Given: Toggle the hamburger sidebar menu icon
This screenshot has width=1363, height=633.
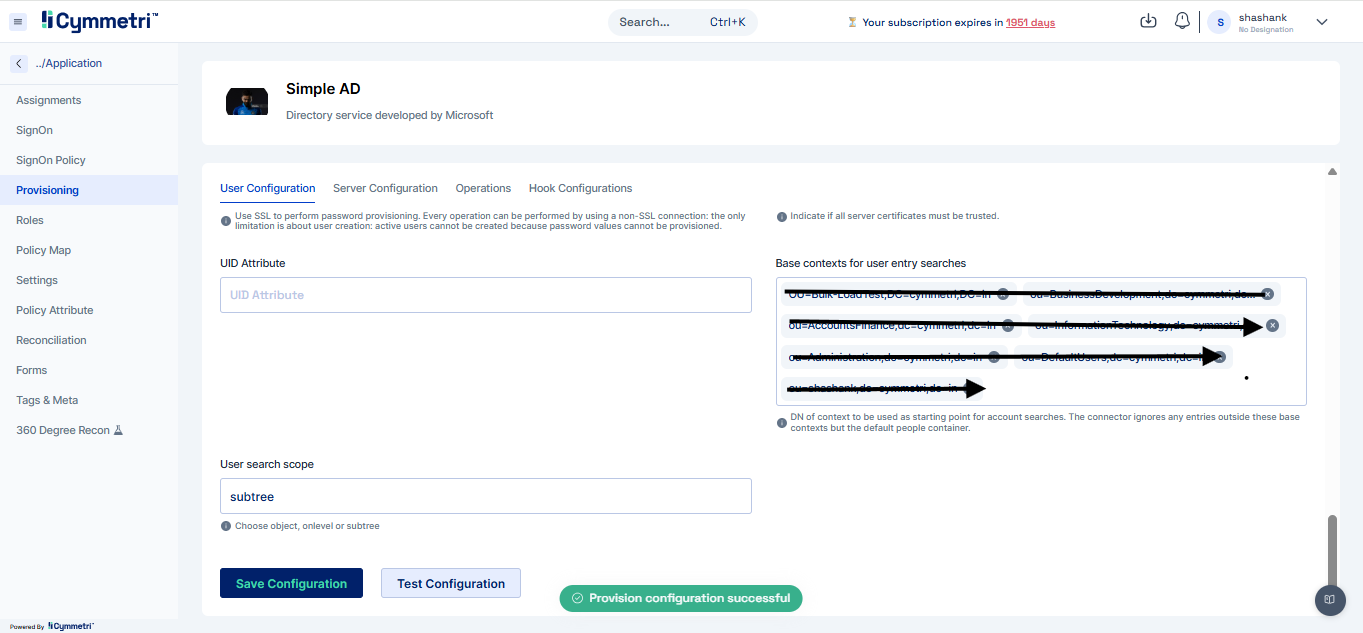Looking at the screenshot, I should pos(18,22).
